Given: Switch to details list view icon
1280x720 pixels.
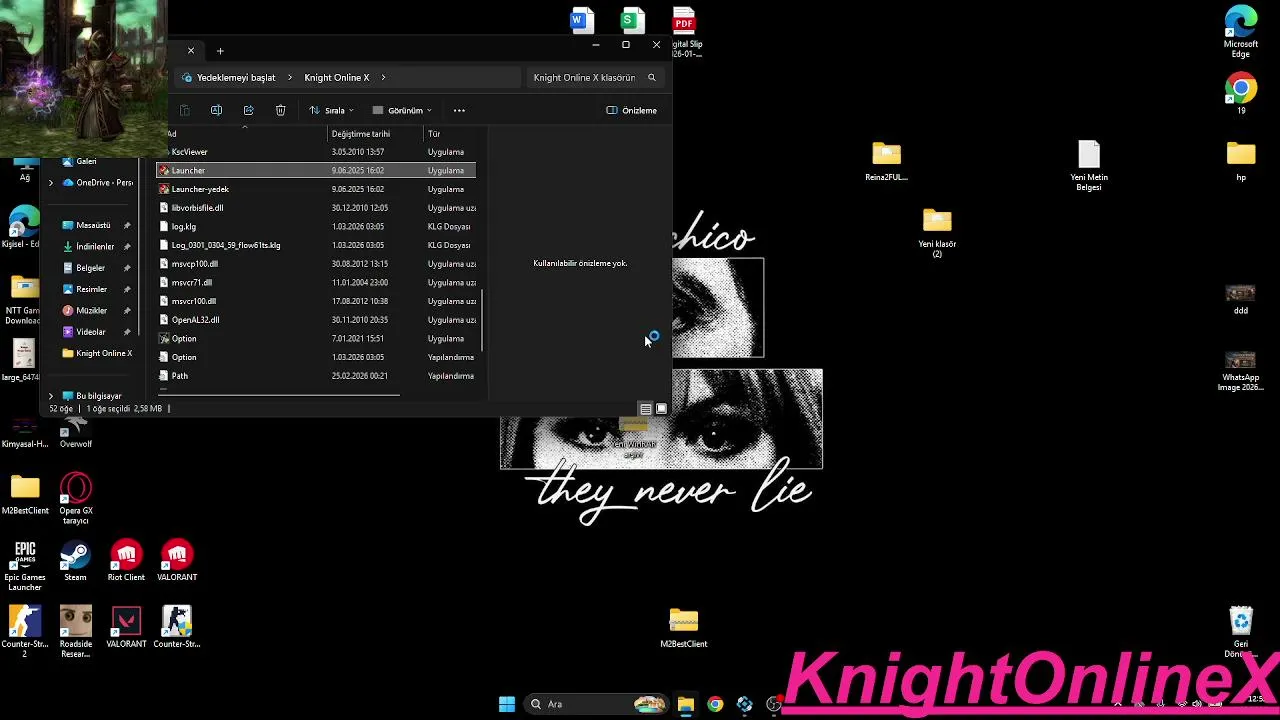Looking at the screenshot, I should click(x=646, y=409).
